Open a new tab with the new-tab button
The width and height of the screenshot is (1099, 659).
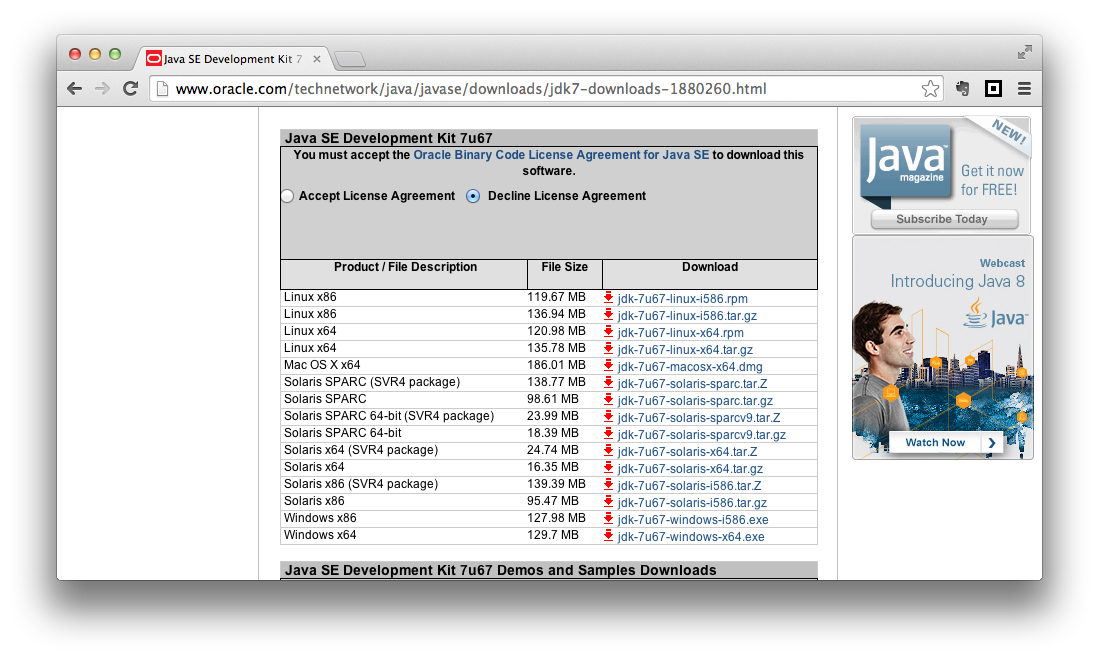click(x=349, y=59)
